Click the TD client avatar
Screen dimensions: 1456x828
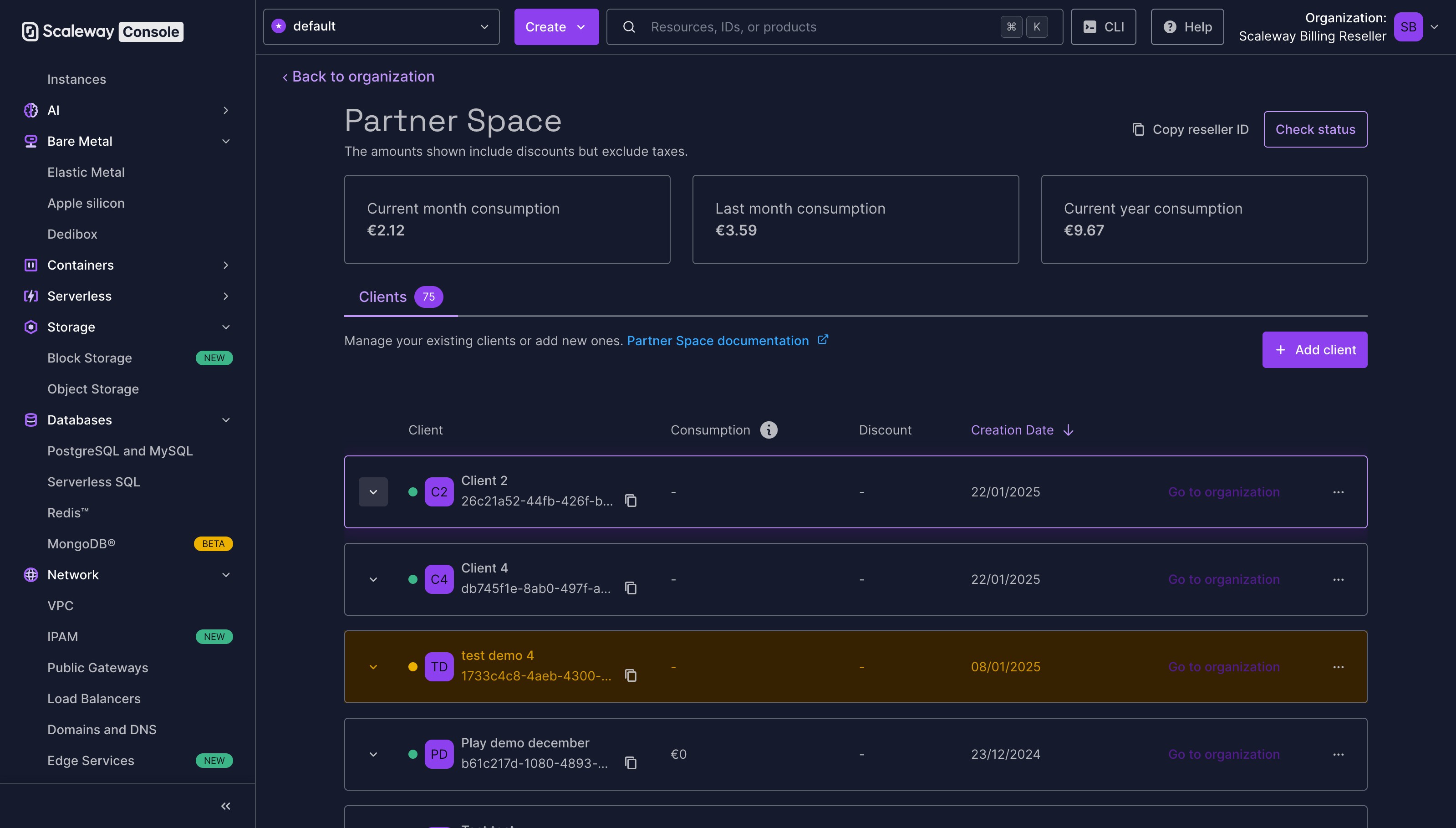point(439,667)
